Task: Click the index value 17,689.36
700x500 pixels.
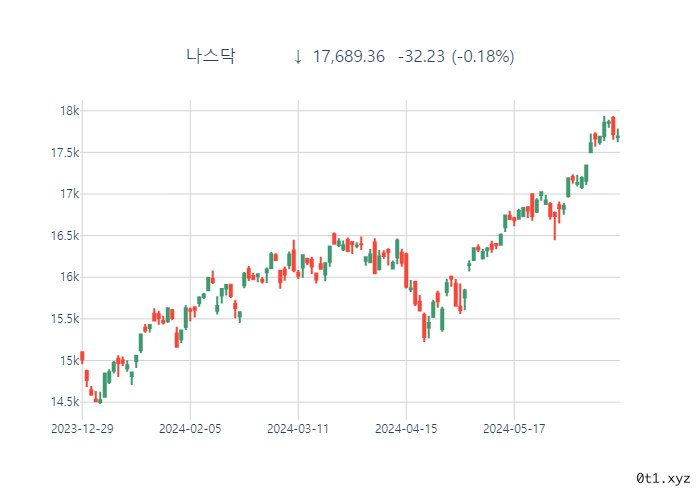Action: pyautogui.click(x=348, y=57)
